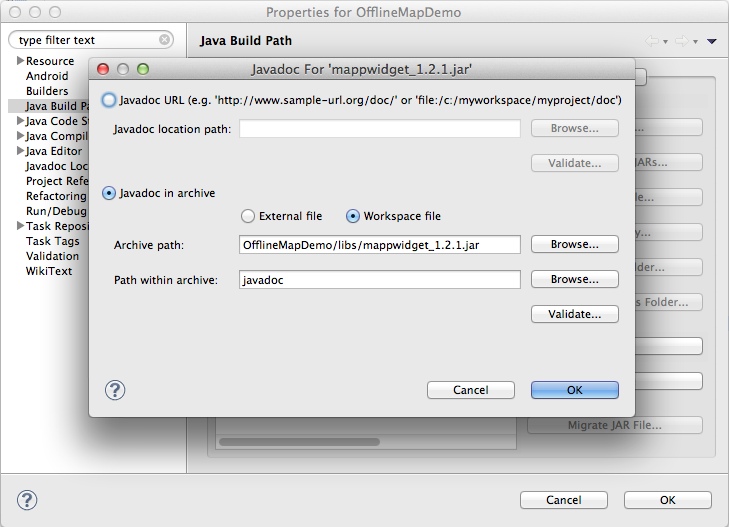The image size is (729, 527).
Task: Open help in the Properties window
Action: pyautogui.click(x=27, y=500)
